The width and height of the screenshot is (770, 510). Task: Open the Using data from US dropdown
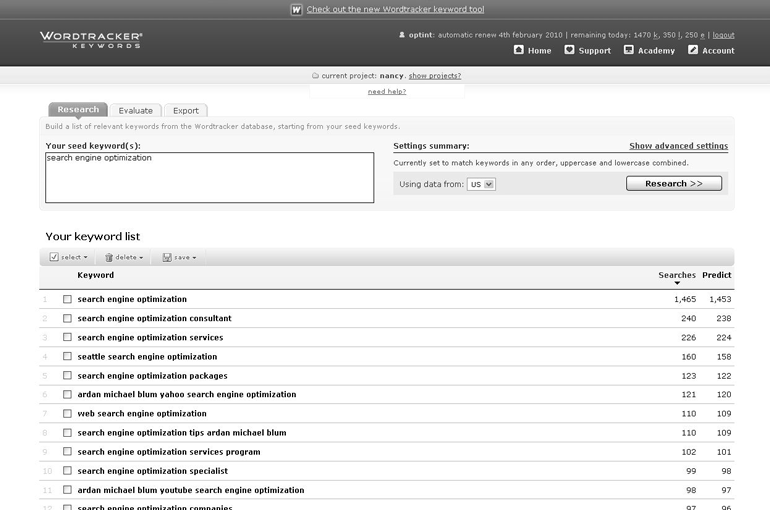click(481, 184)
